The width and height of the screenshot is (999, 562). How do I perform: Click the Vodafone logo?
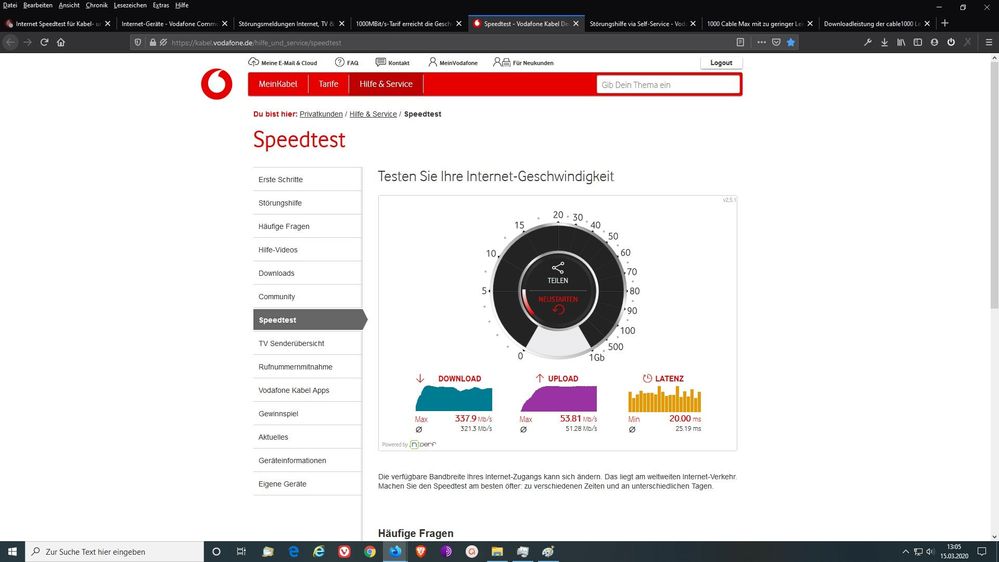coord(217,84)
